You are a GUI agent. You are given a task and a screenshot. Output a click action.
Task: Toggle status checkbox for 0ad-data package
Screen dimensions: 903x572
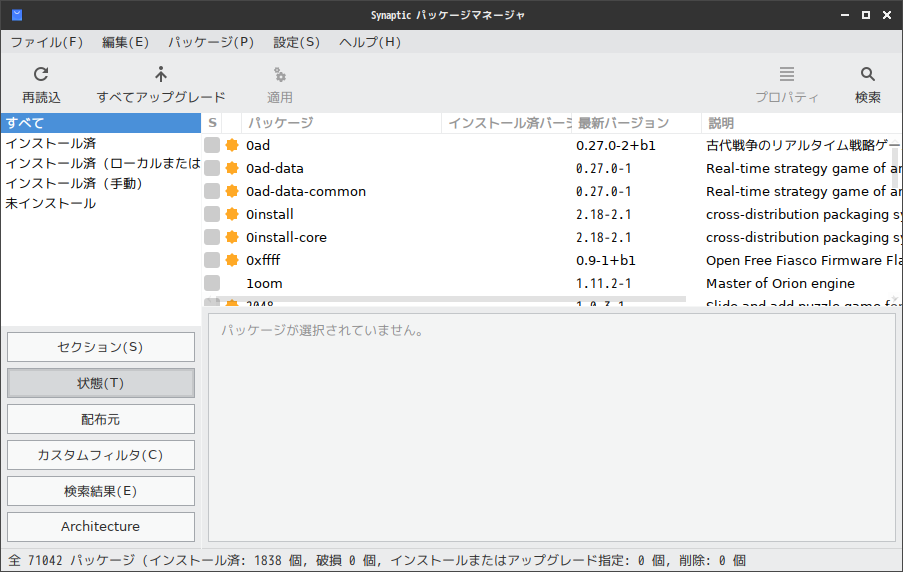coord(212,168)
